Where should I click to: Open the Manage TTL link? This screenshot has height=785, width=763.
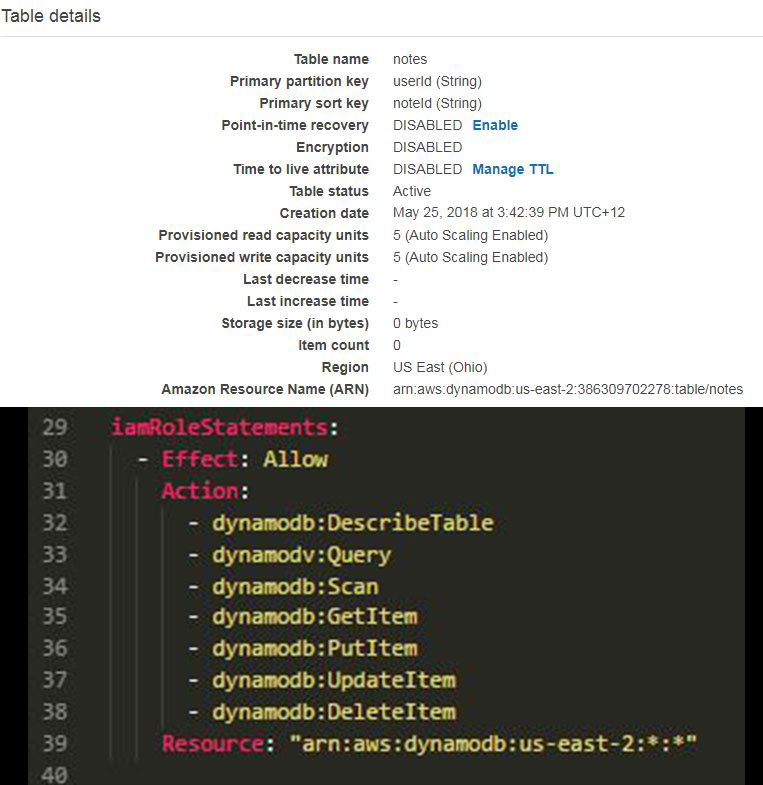coord(513,169)
